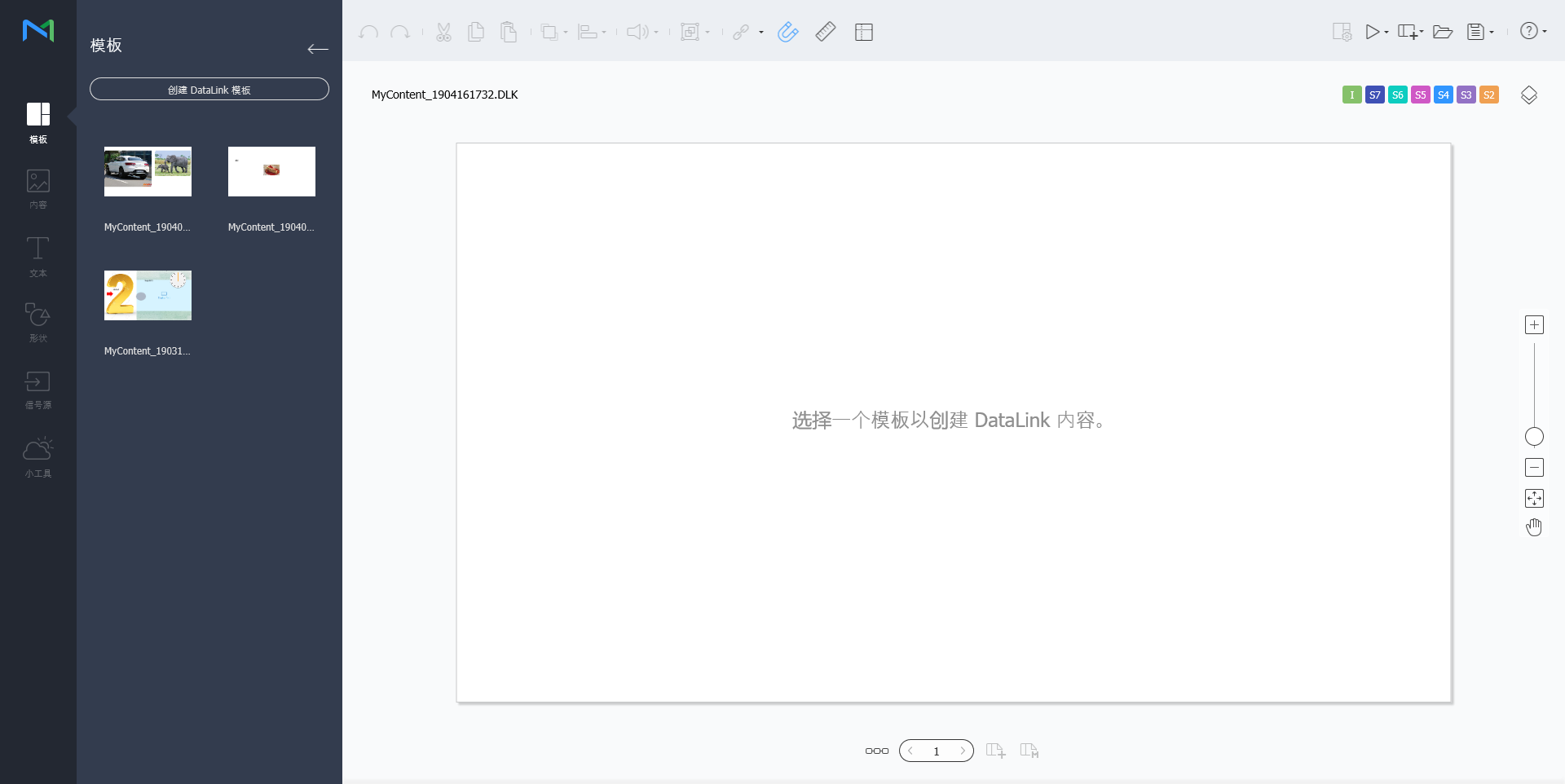Expand the save options dropdown arrow
The width and height of the screenshot is (1565, 784).
[1492, 33]
